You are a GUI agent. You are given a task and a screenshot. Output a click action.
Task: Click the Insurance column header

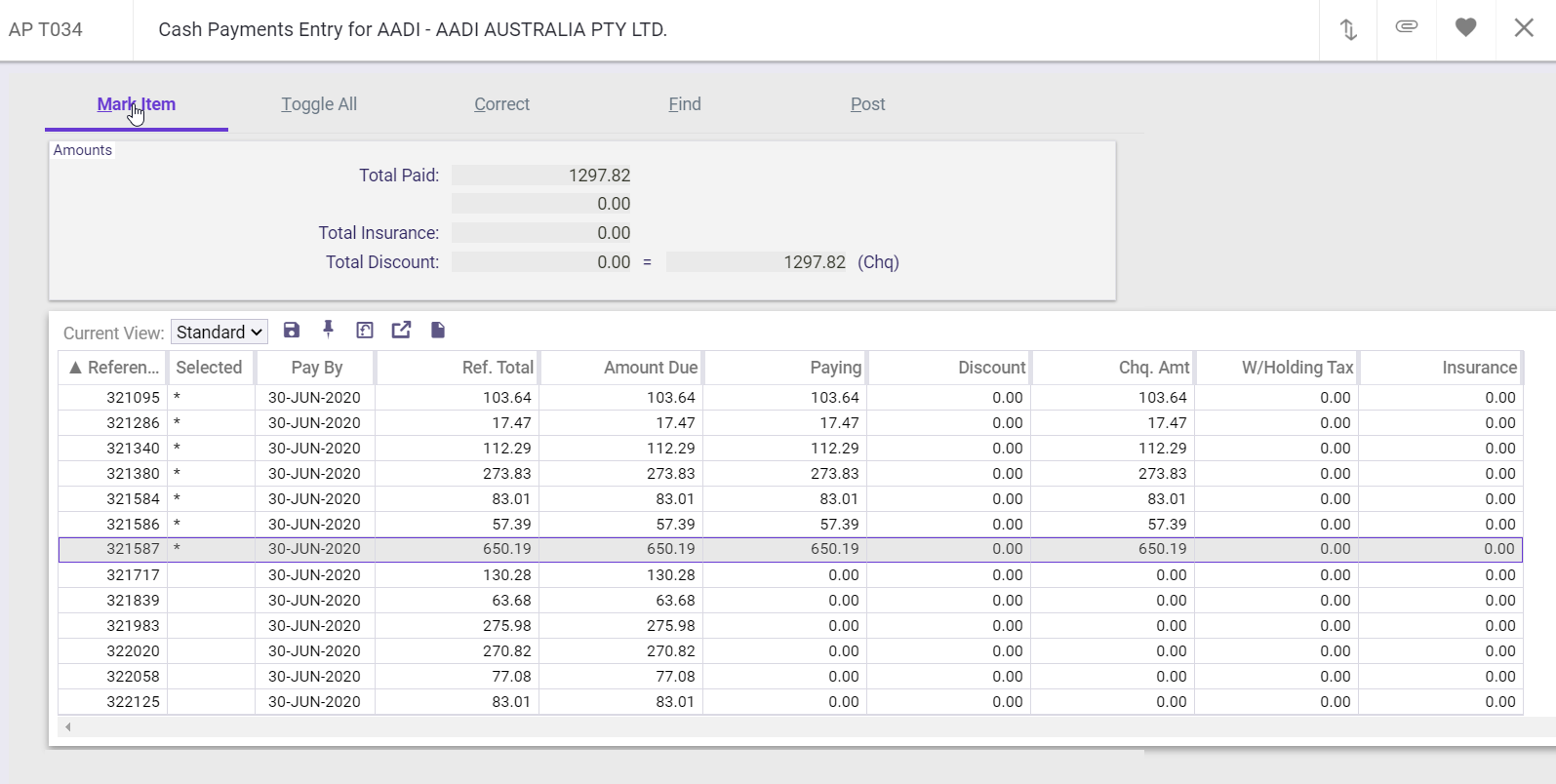tap(1441, 368)
